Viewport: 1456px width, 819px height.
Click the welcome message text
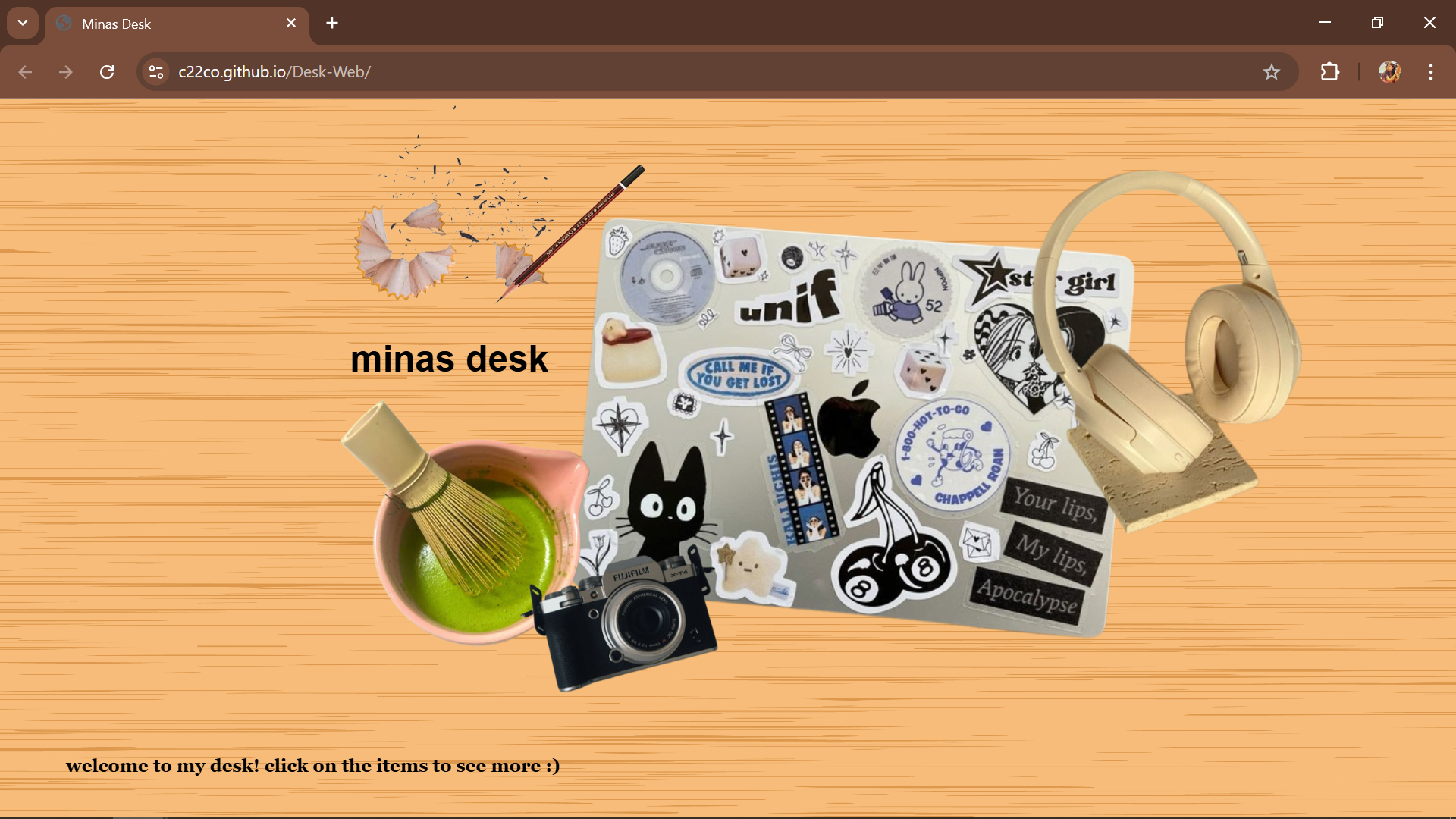tap(312, 766)
